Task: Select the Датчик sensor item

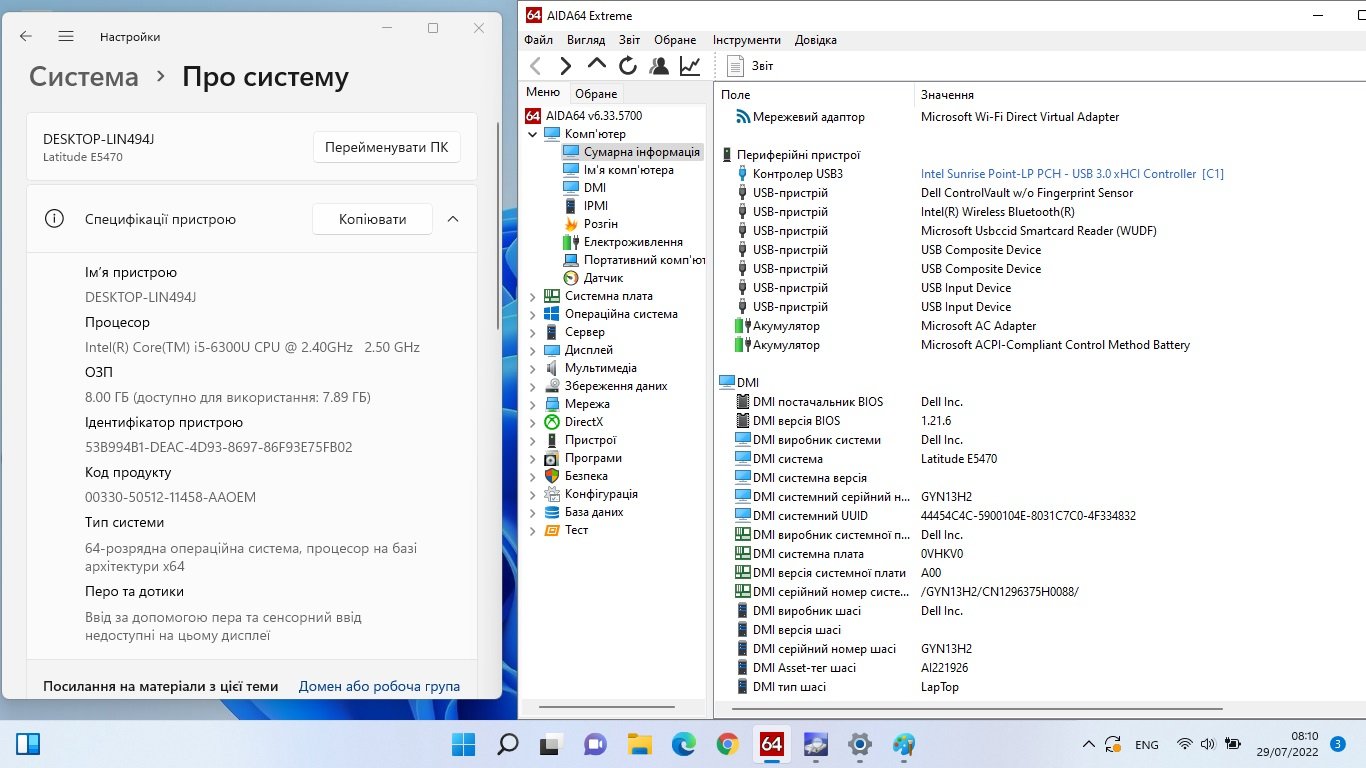Action: 603,278
